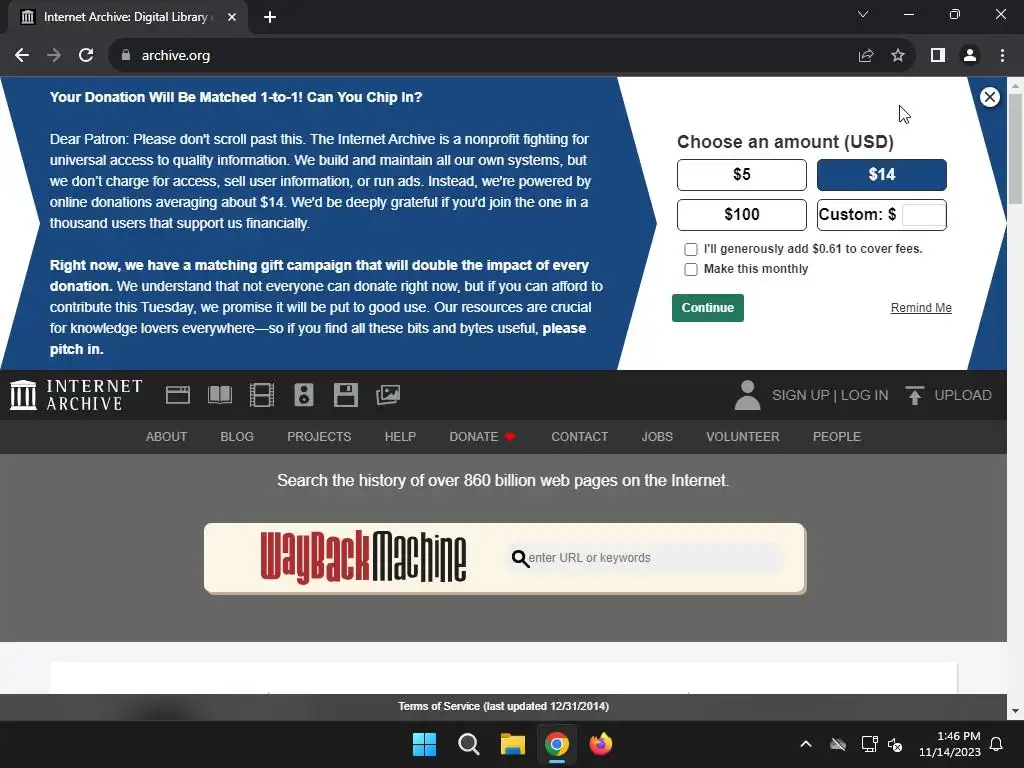Click the scrollbar up arrow
This screenshot has height=768, width=1024.
tap(1015, 86)
